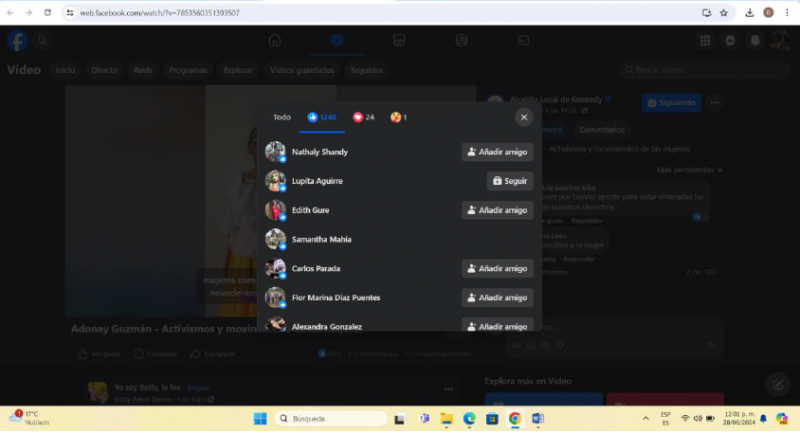Open post options three-dot menu

tap(715, 103)
